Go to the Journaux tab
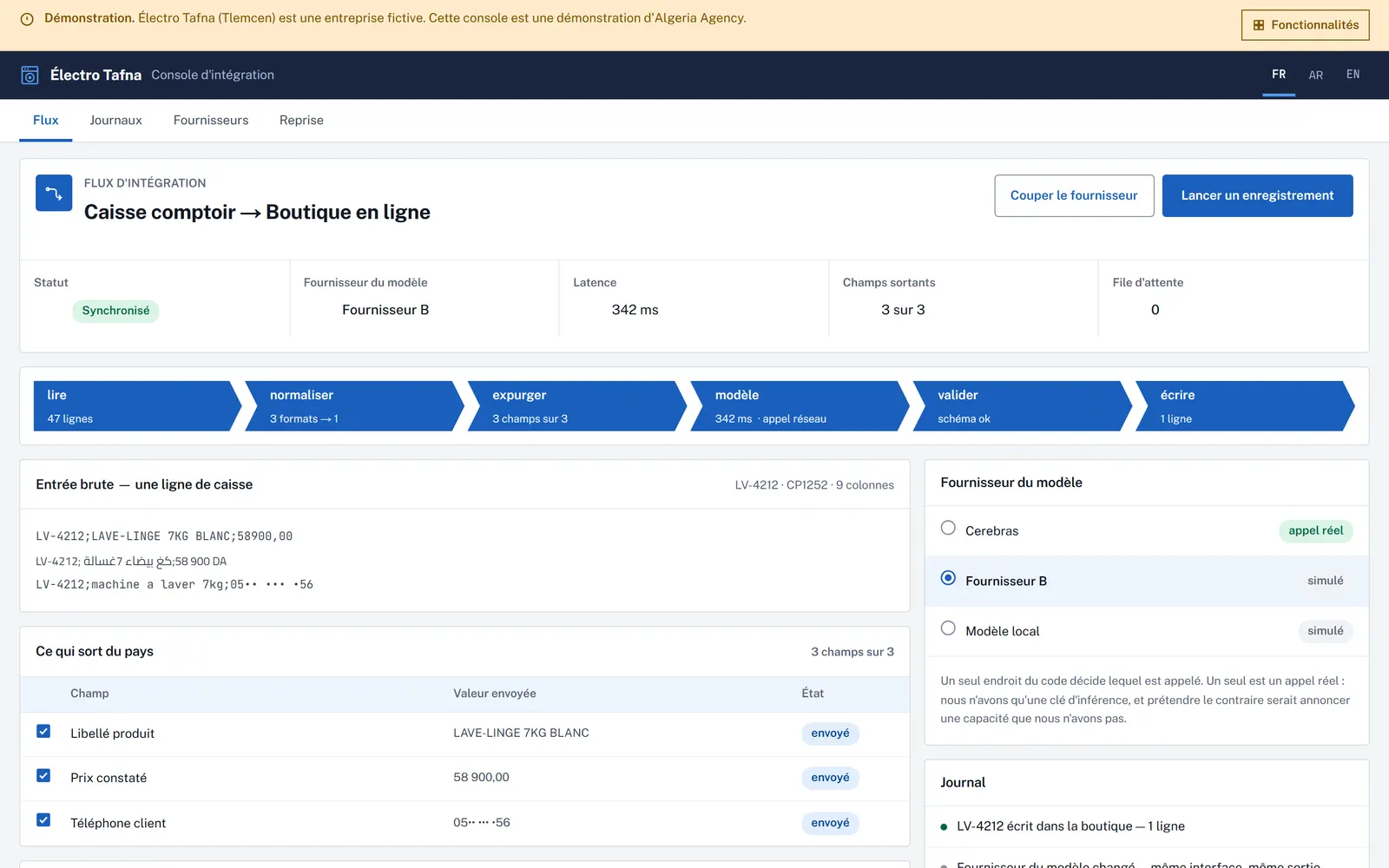 (x=115, y=121)
